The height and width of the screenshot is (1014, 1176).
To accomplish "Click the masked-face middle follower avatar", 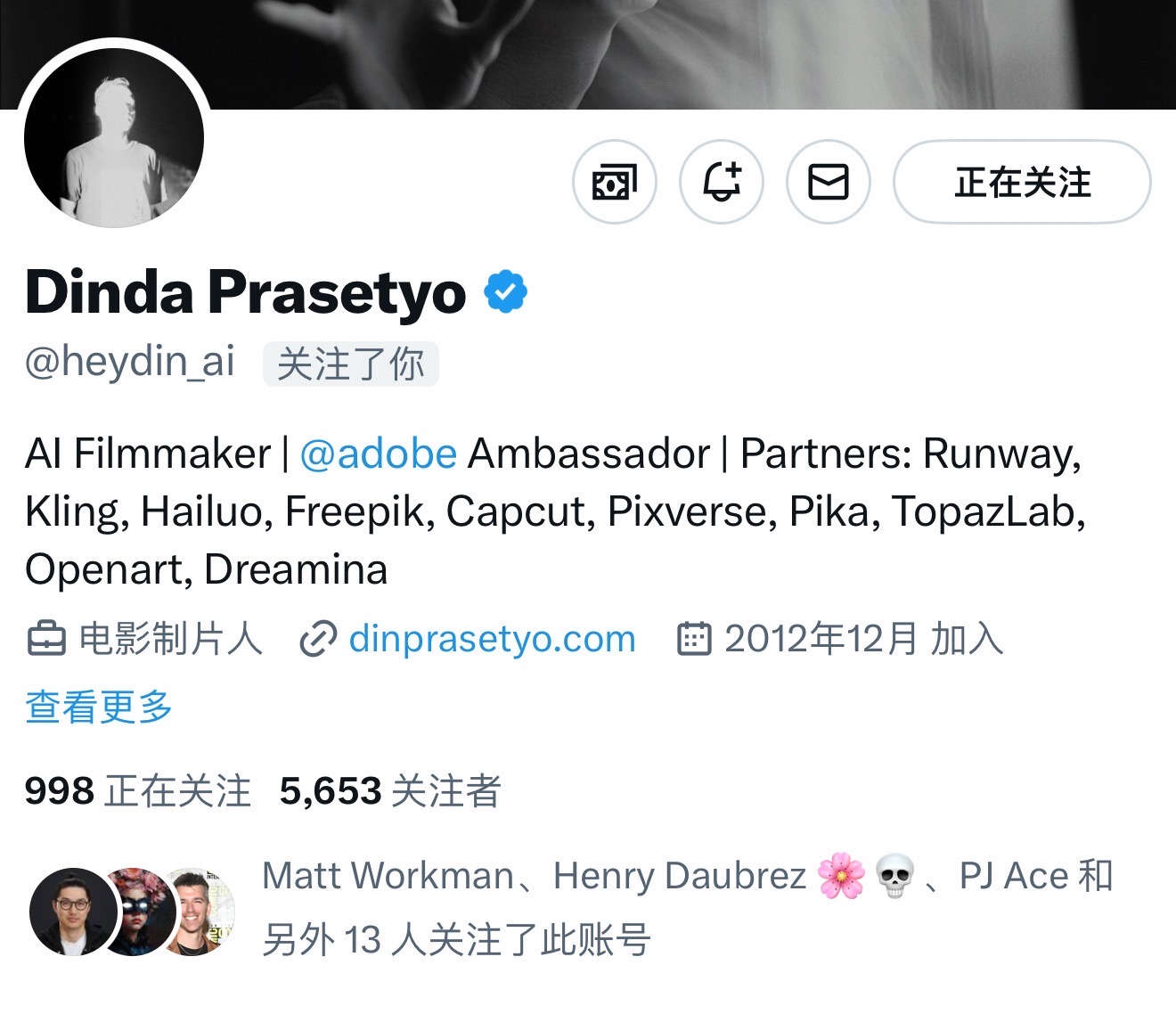I will click(x=138, y=912).
